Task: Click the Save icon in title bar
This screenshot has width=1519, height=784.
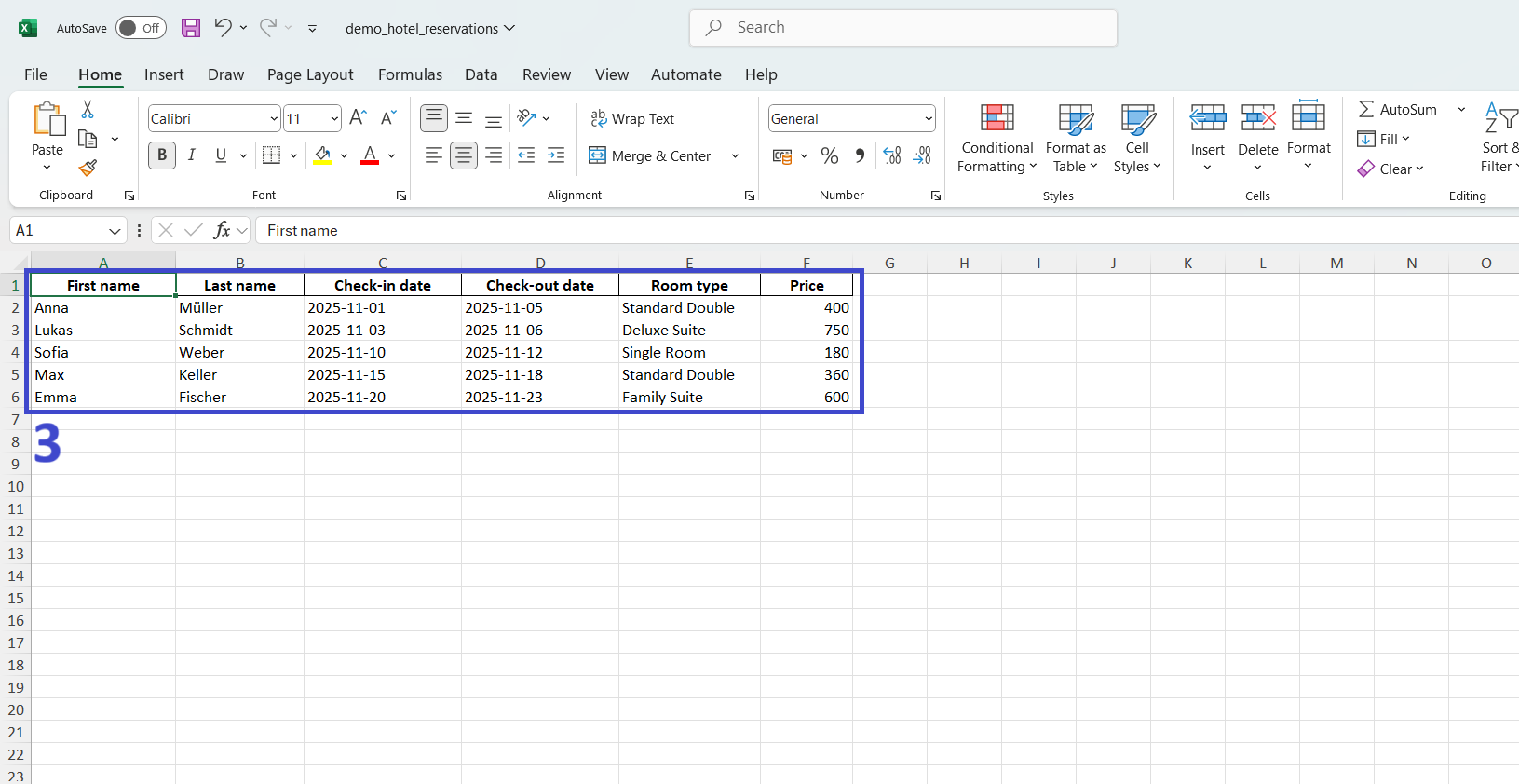Action: click(191, 28)
